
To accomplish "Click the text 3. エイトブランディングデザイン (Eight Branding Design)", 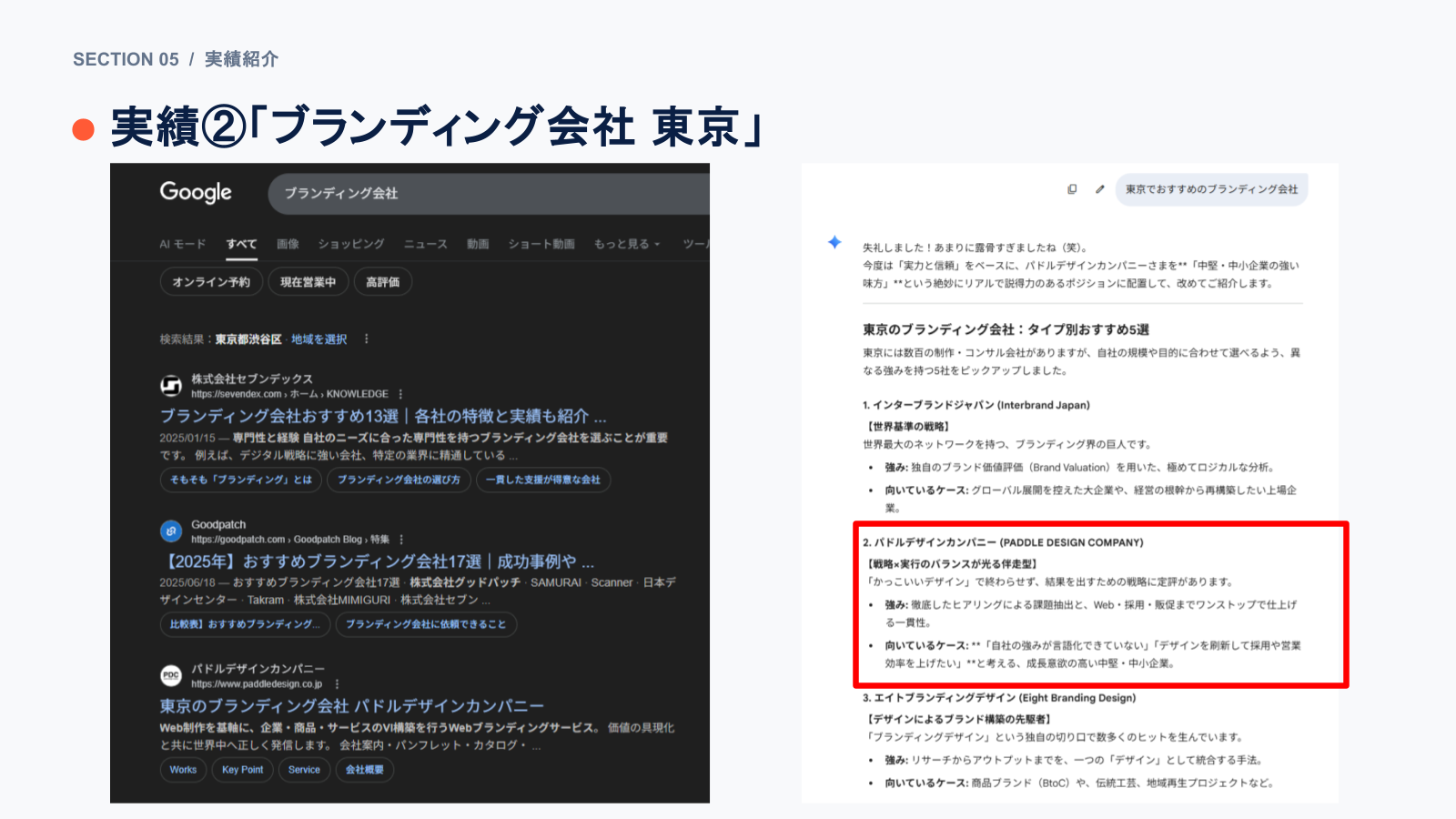I will click(x=999, y=698).
